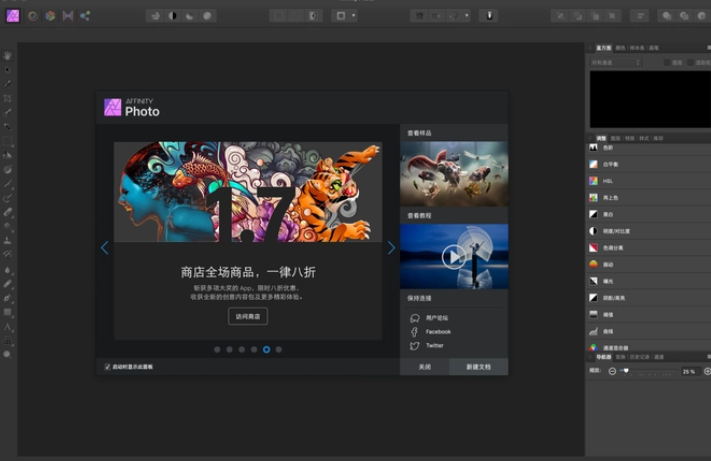This screenshot has height=461, width=711.
Task: Click the 25 % zoom value field
Action: click(x=689, y=371)
